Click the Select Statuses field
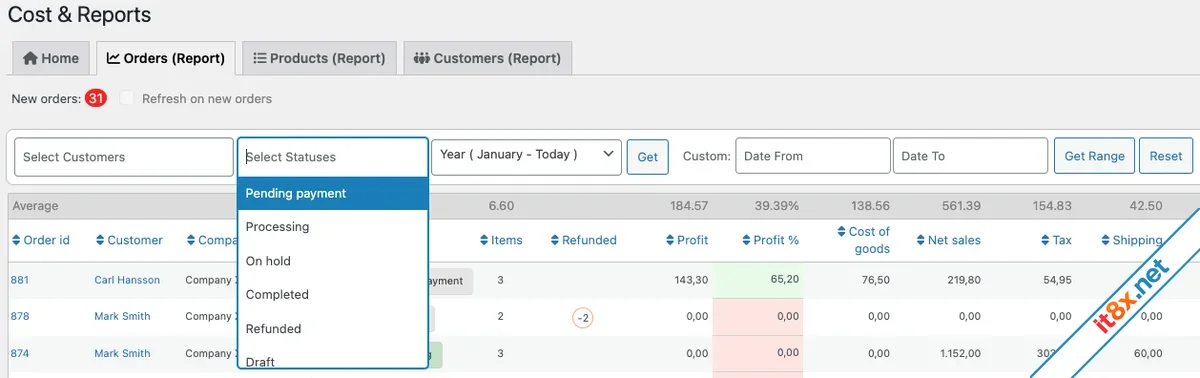The image size is (1200, 378). 333,157
